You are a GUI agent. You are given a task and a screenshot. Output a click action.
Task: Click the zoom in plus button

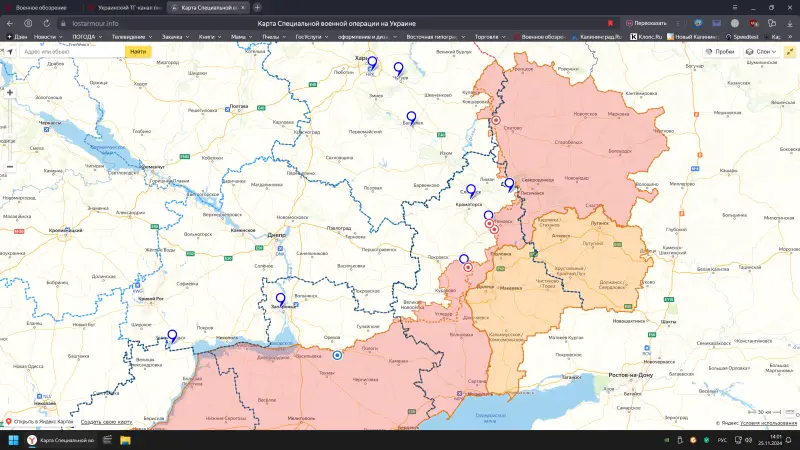pyautogui.click(x=10, y=92)
